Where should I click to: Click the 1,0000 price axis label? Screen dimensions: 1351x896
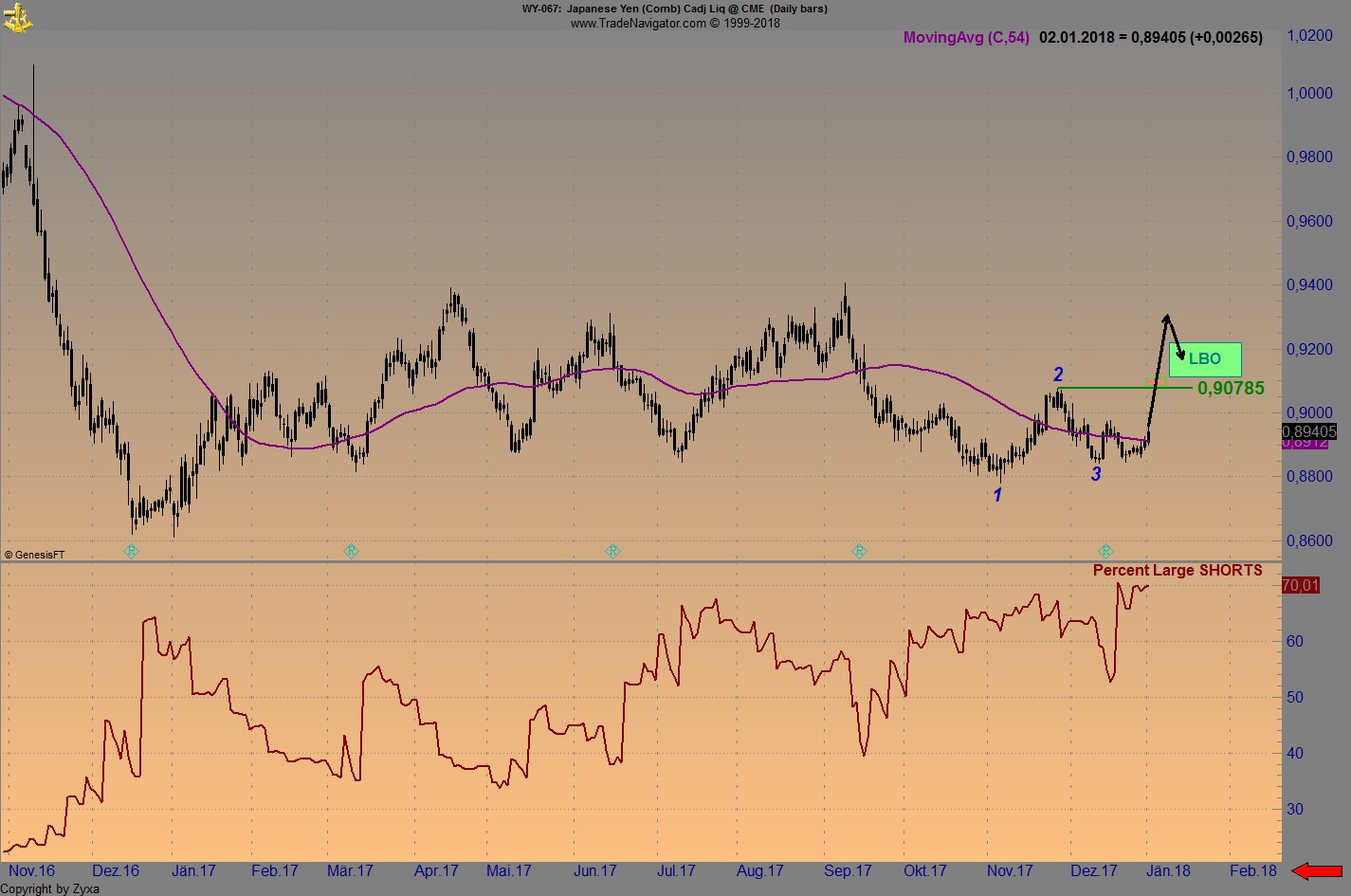(x=1309, y=93)
